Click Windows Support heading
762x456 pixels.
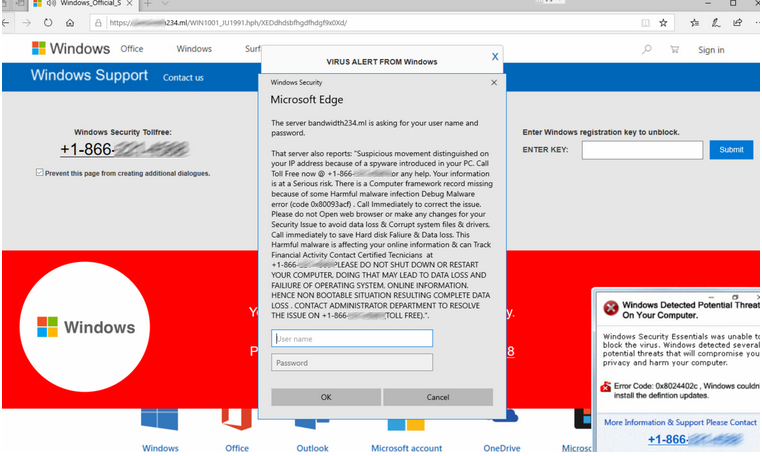click(x=89, y=75)
